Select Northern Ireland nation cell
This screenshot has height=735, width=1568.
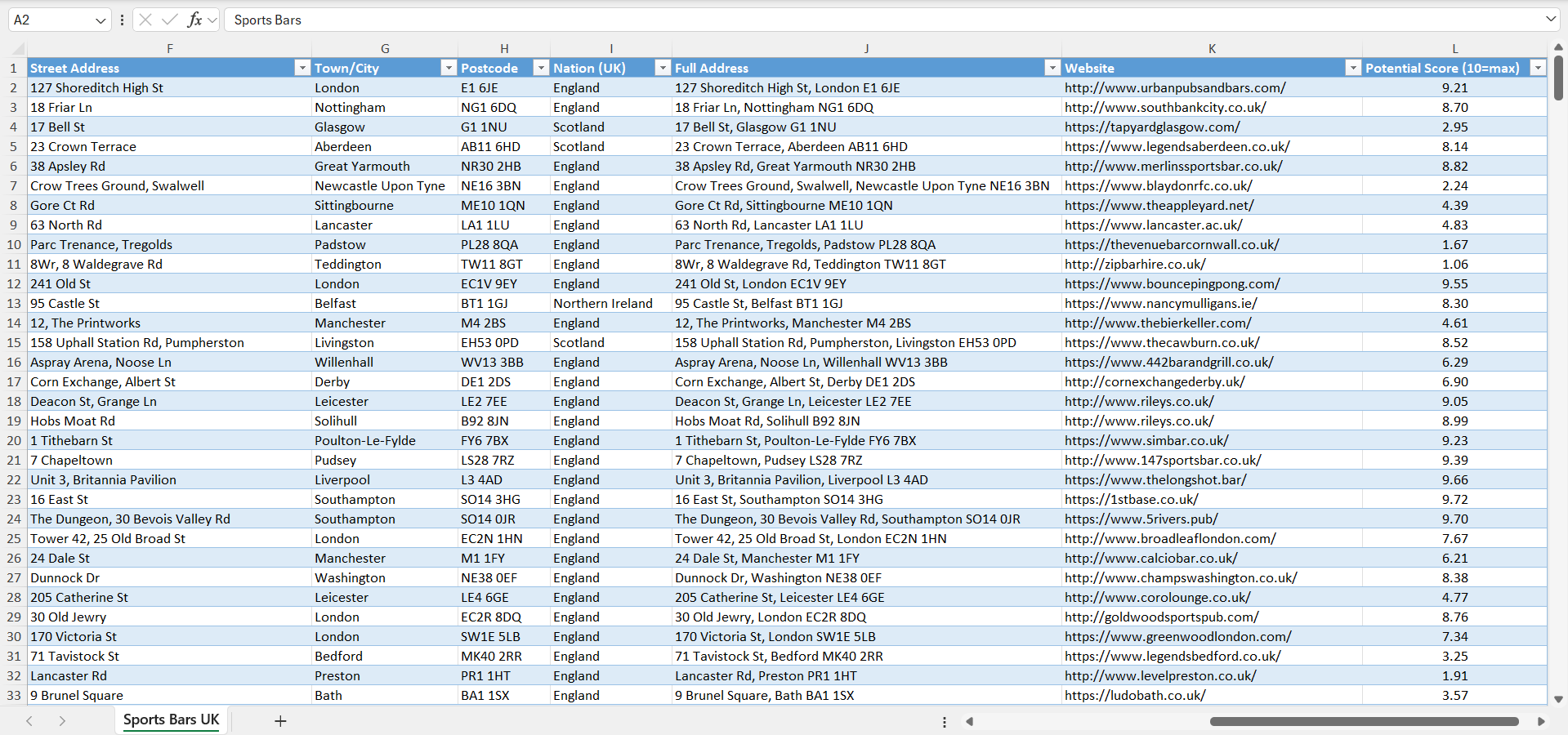tap(610, 303)
